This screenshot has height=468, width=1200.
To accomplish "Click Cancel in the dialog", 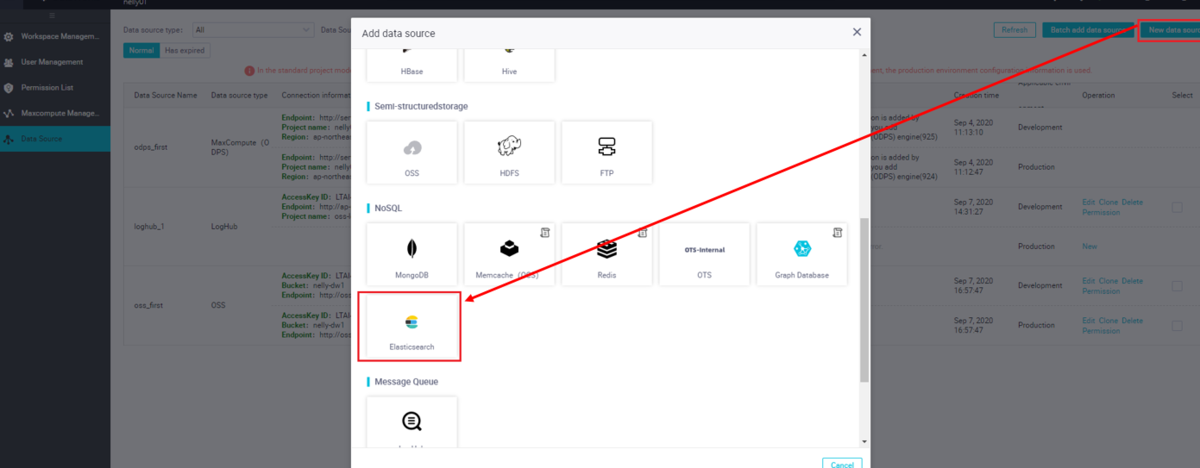I will (842, 463).
